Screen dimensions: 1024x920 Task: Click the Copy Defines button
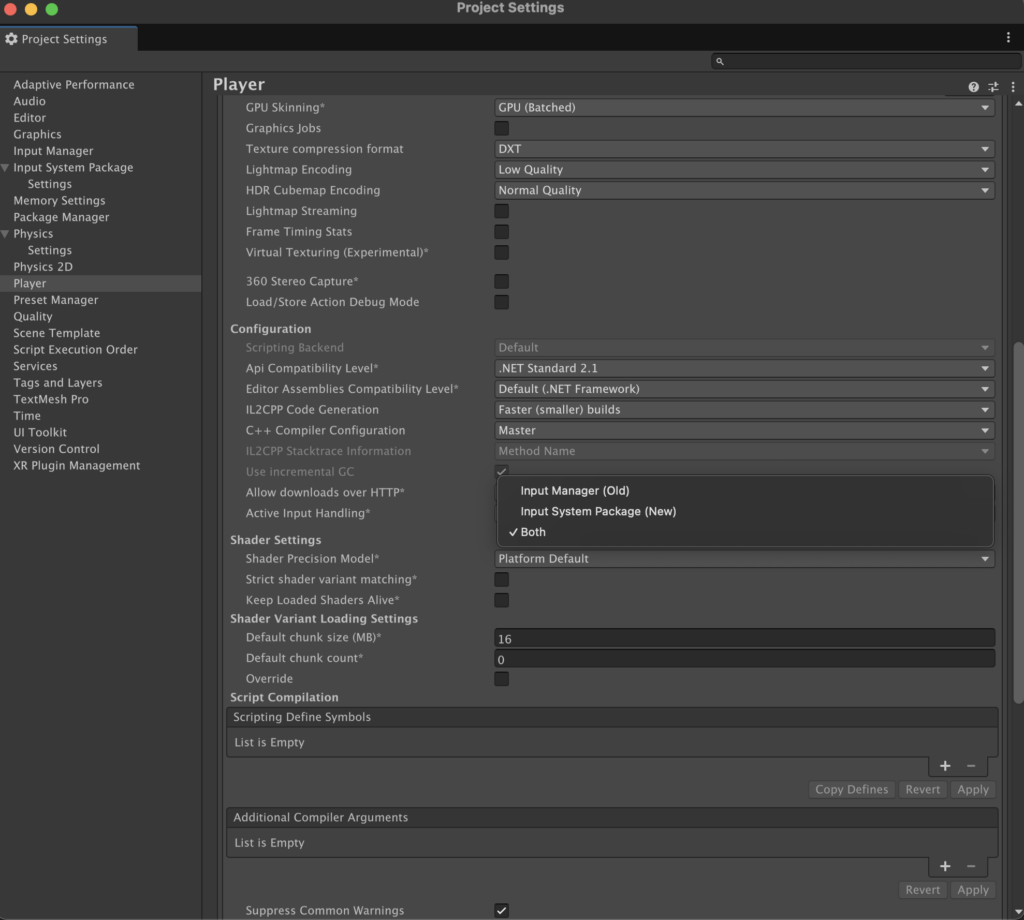(x=851, y=789)
